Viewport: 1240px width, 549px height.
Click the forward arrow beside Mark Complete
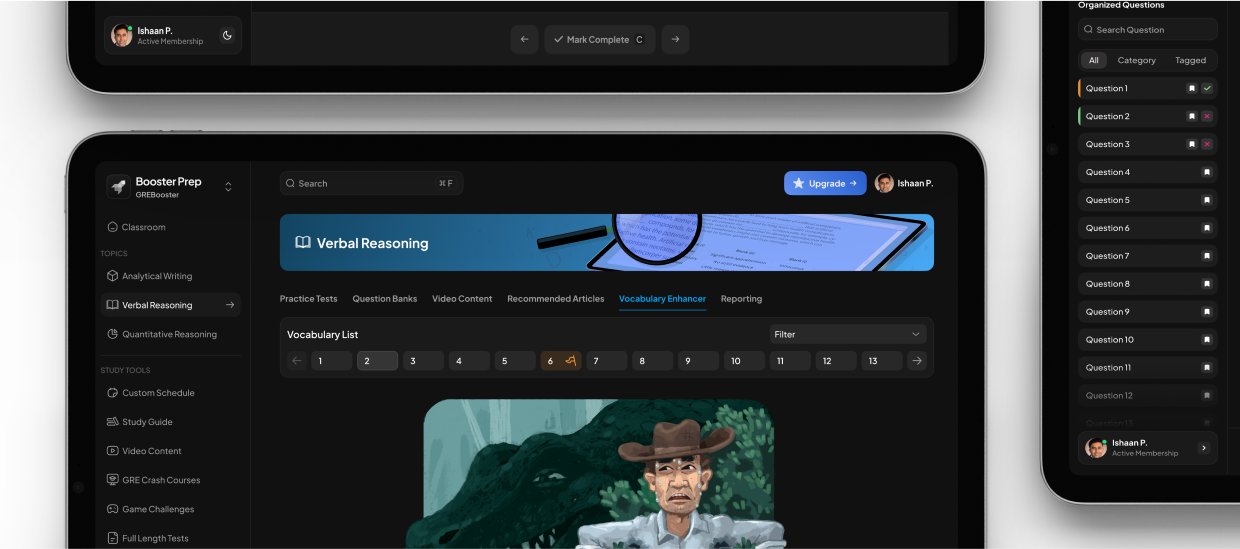(x=675, y=40)
